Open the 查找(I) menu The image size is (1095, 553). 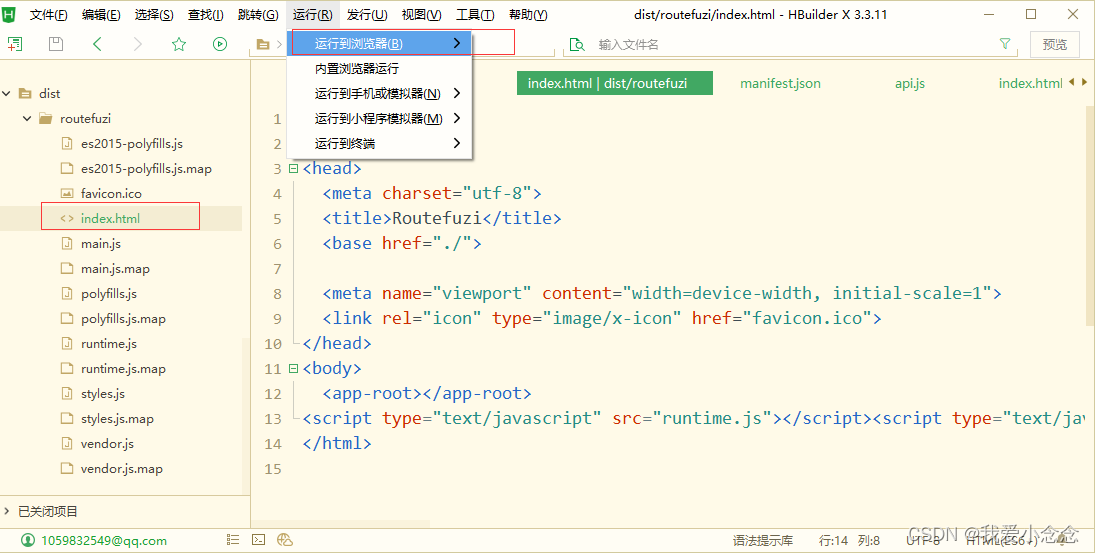(205, 15)
